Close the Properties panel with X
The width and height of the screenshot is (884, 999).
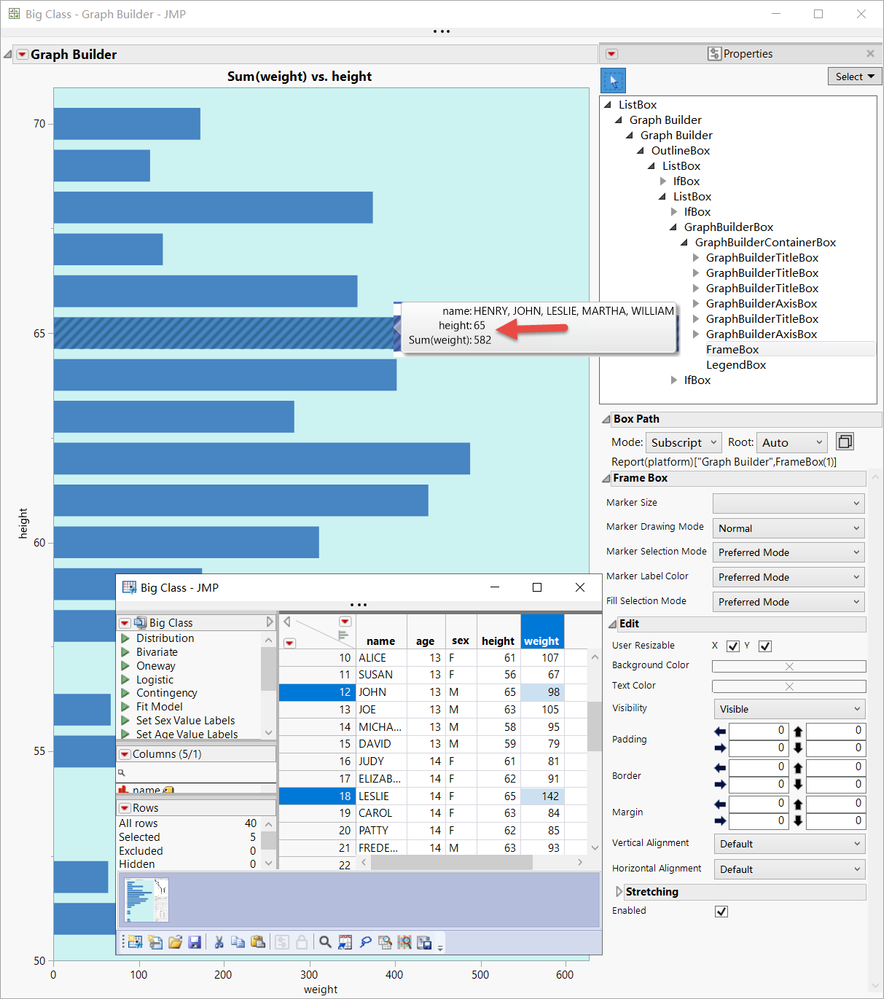871,54
